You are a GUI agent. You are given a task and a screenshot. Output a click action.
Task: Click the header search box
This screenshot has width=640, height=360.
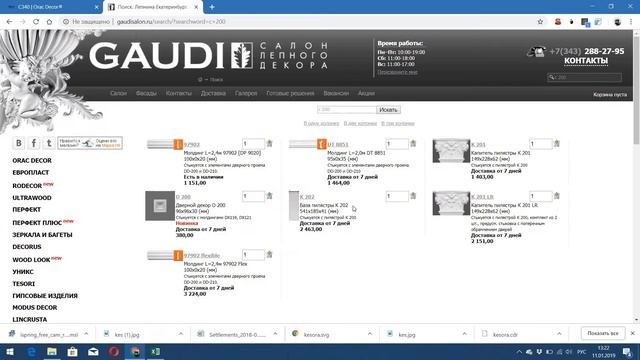pyautogui.click(x=584, y=77)
